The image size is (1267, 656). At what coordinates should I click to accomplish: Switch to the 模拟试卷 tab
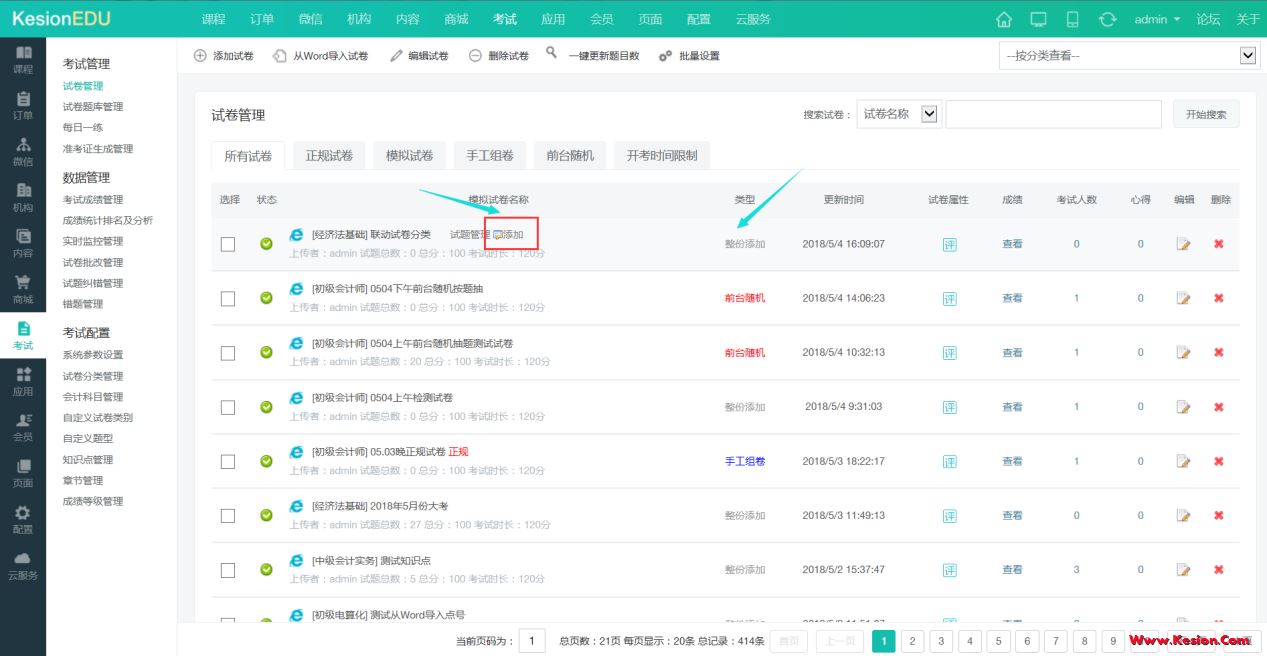click(409, 155)
